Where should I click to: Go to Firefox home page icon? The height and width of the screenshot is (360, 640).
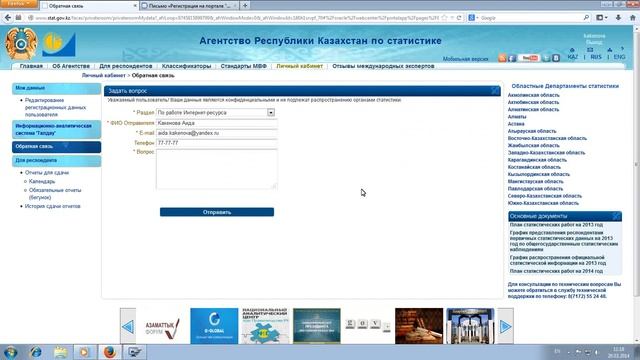(632, 18)
